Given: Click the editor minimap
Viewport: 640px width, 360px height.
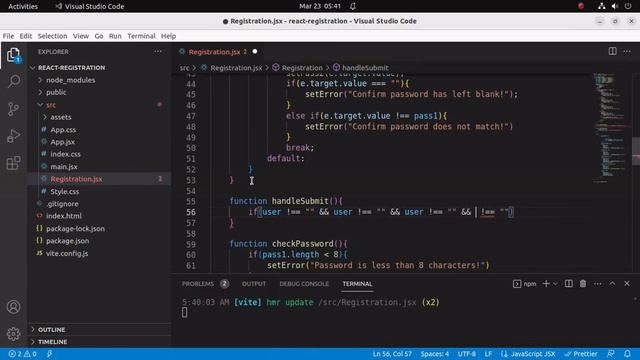Looking at the screenshot, I should tap(611, 127).
